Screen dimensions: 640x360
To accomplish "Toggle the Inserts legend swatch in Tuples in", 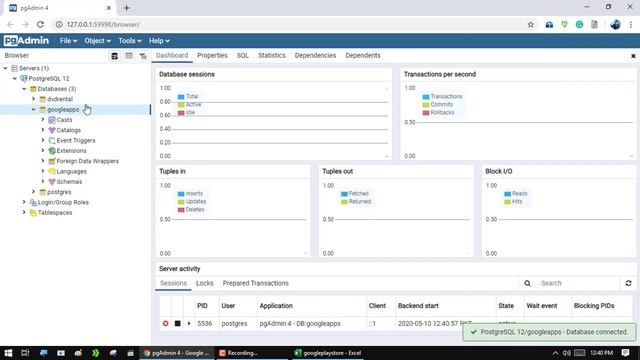I will pyautogui.click(x=181, y=194).
